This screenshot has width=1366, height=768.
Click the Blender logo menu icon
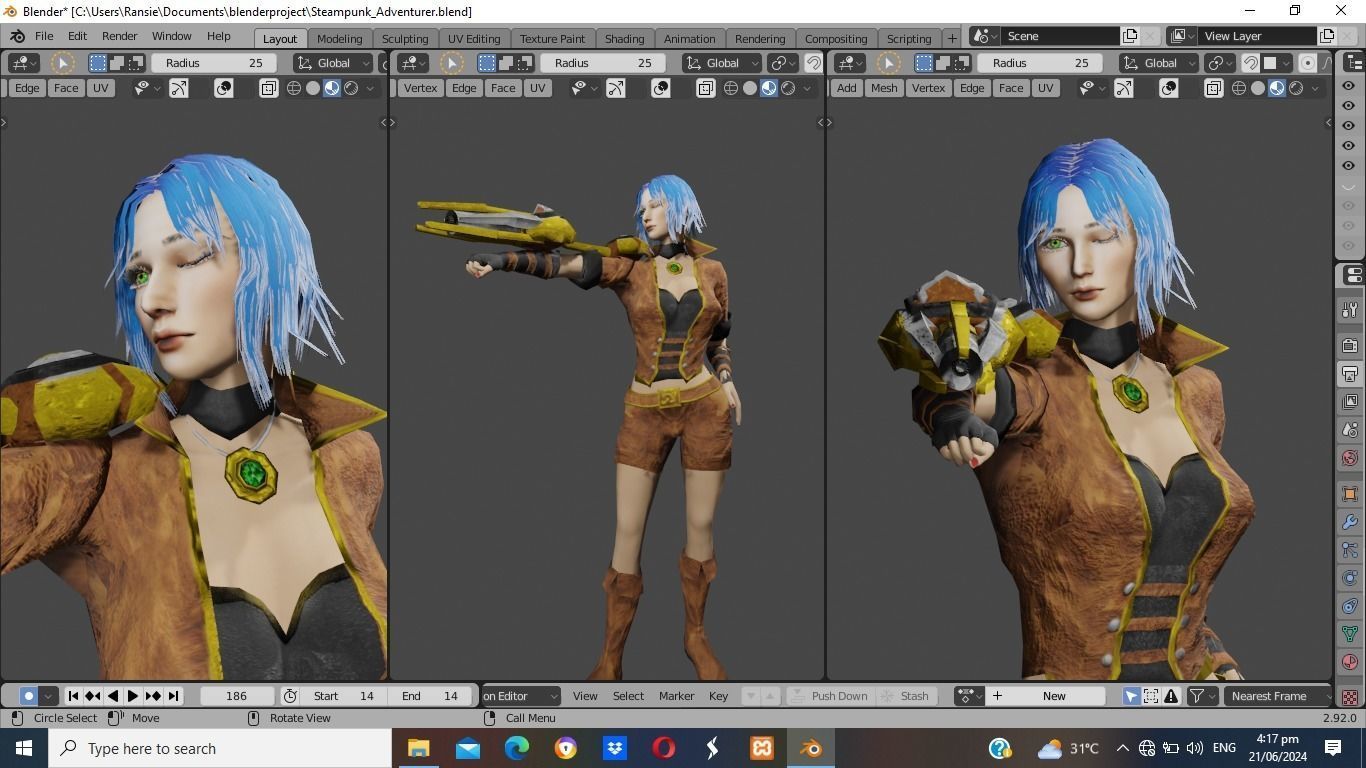[15, 36]
